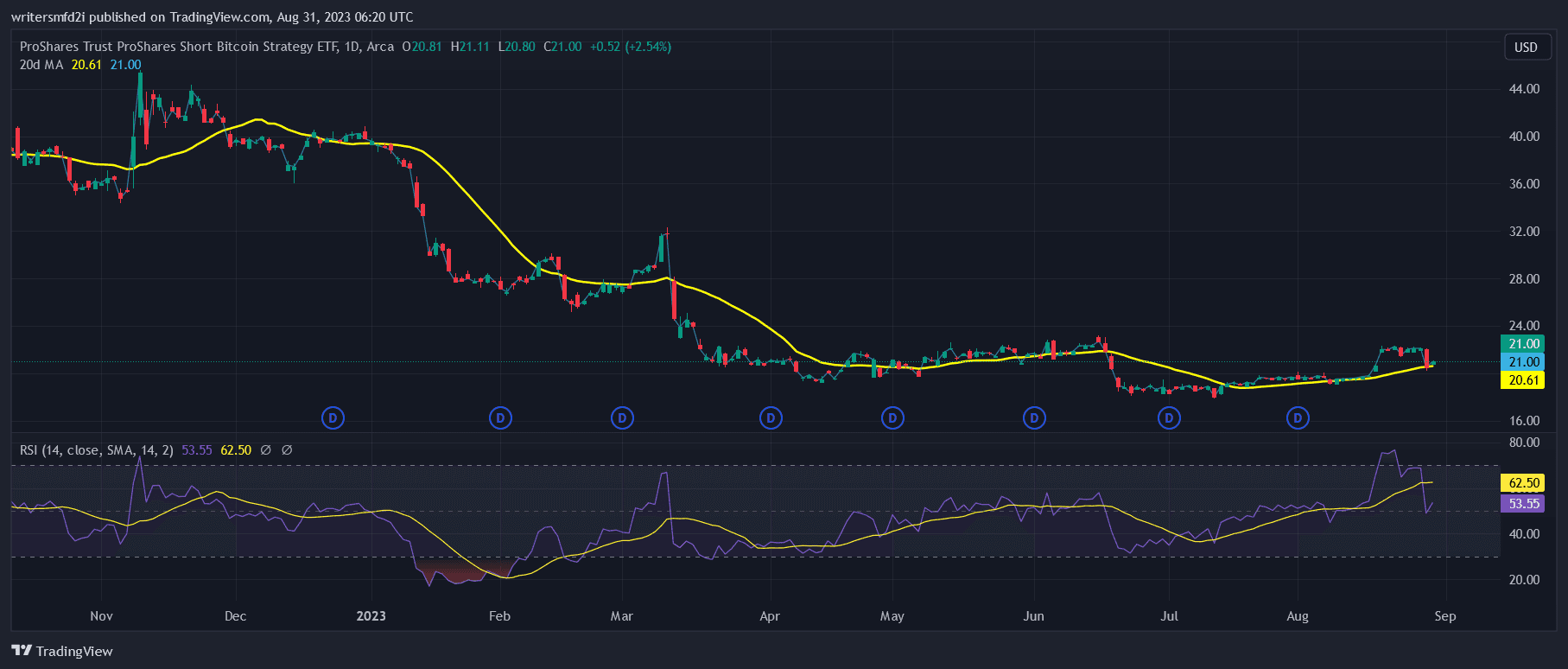Click the dividend marker above Aug
Image resolution: width=1568 pixels, height=669 pixels.
(1298, 418)
